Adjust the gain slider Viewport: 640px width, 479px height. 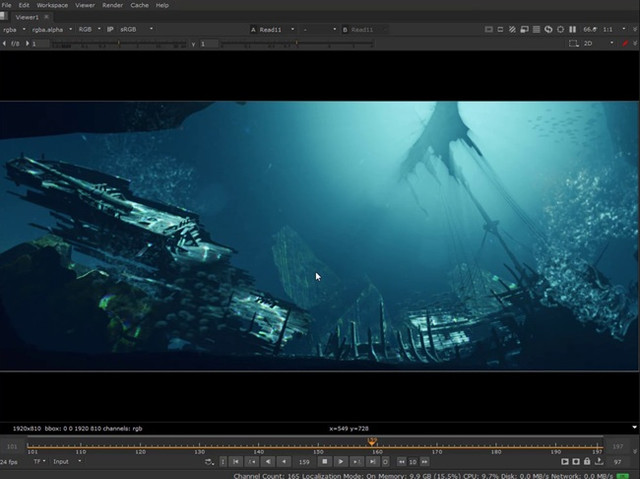tap(119, 43)
